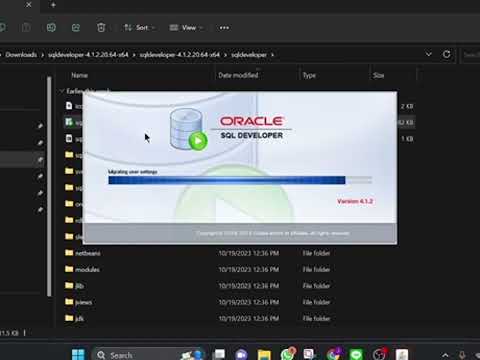Click the jdk folder icon
480x360 pixels.
(x=69, y=318)
